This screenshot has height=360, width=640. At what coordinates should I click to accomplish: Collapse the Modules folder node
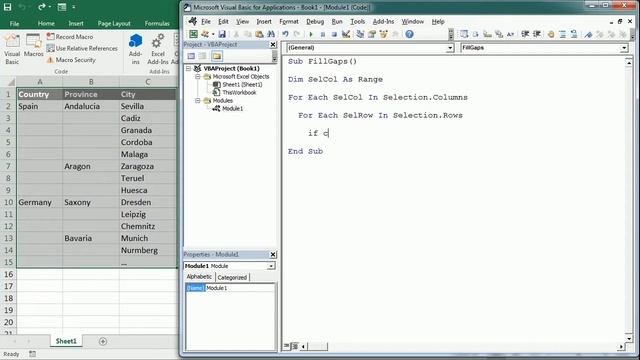198,100
